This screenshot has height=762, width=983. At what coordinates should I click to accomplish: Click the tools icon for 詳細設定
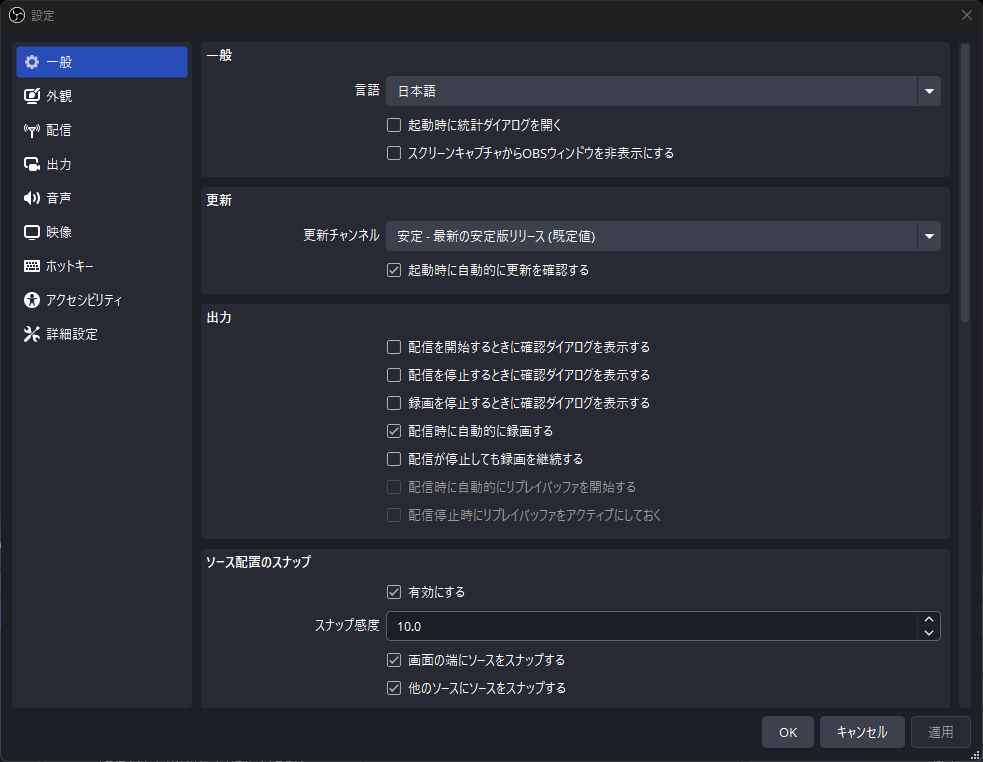pyautogui.click(x=32, y=334)
